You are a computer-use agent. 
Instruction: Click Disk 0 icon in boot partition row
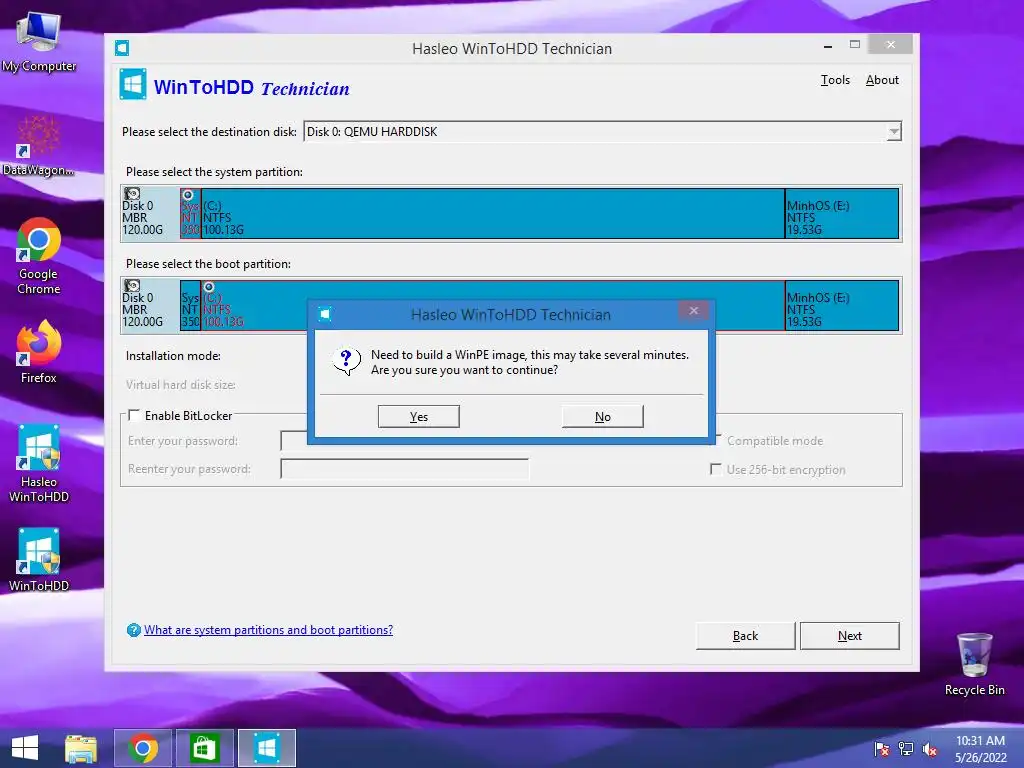(x=133, y=286)
